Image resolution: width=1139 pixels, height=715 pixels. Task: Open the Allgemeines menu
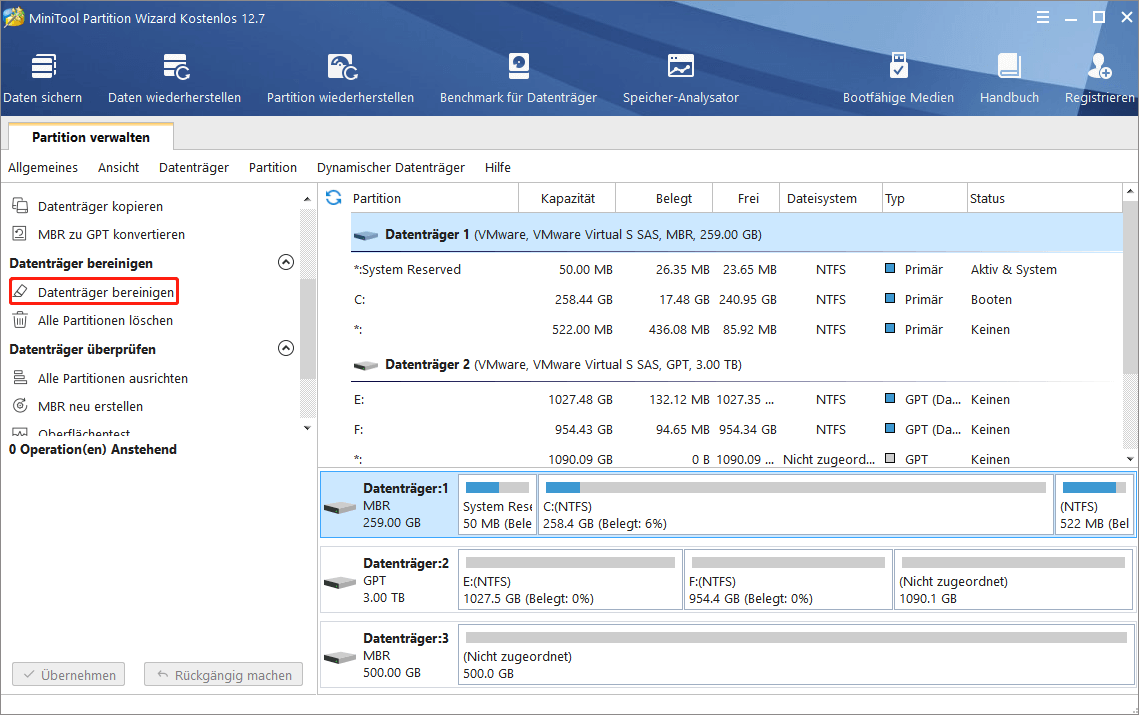tap(43, 167)
